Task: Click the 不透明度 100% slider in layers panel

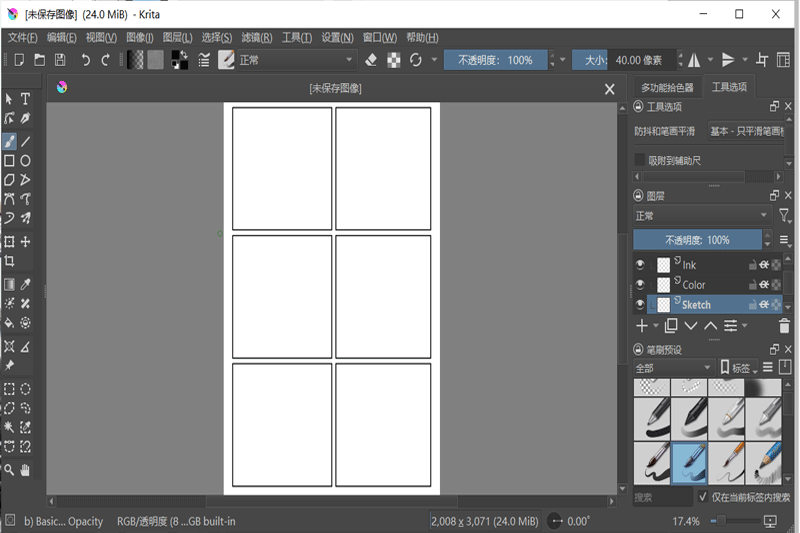Action: coord(697,240)
